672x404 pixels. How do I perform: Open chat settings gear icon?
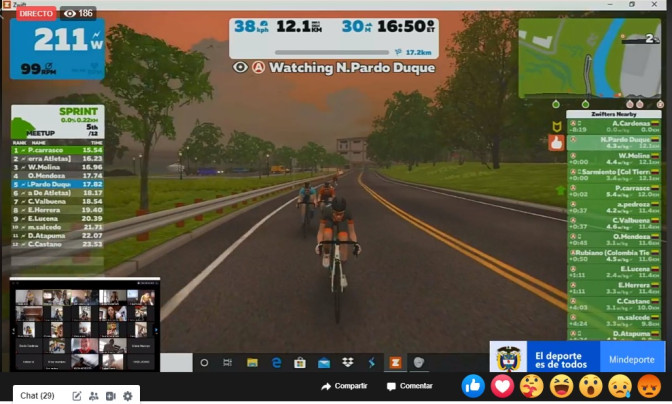point(127,396)
